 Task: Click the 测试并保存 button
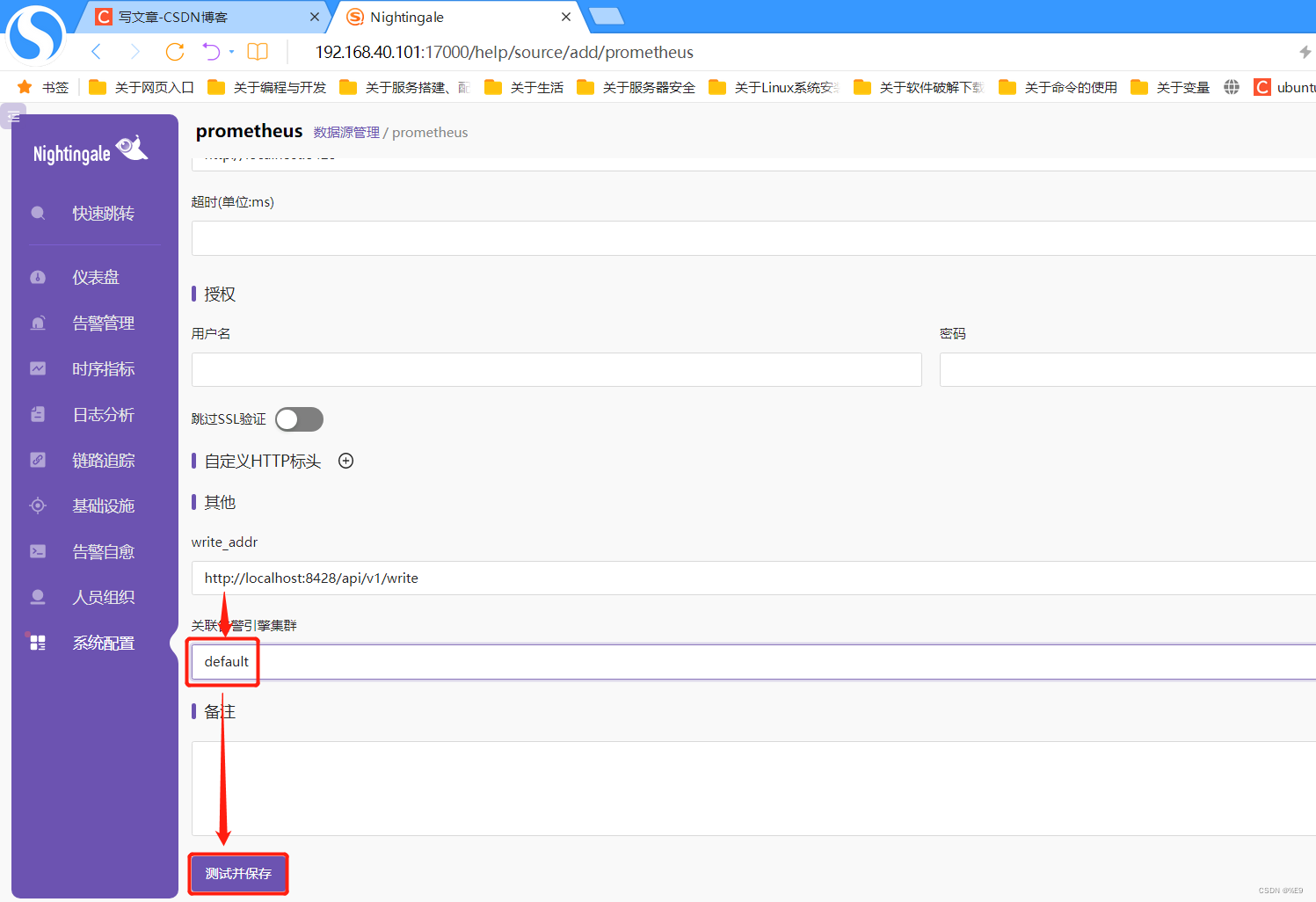coord(238,874)
